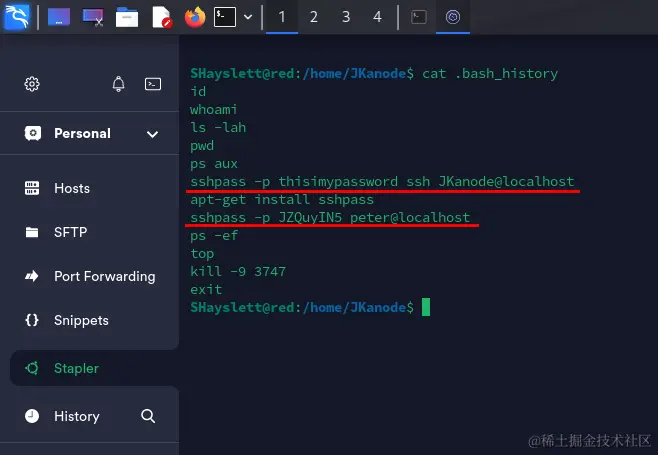658x455 pixels.
Task: Switch to workspace 2
Action: [313, 17]
